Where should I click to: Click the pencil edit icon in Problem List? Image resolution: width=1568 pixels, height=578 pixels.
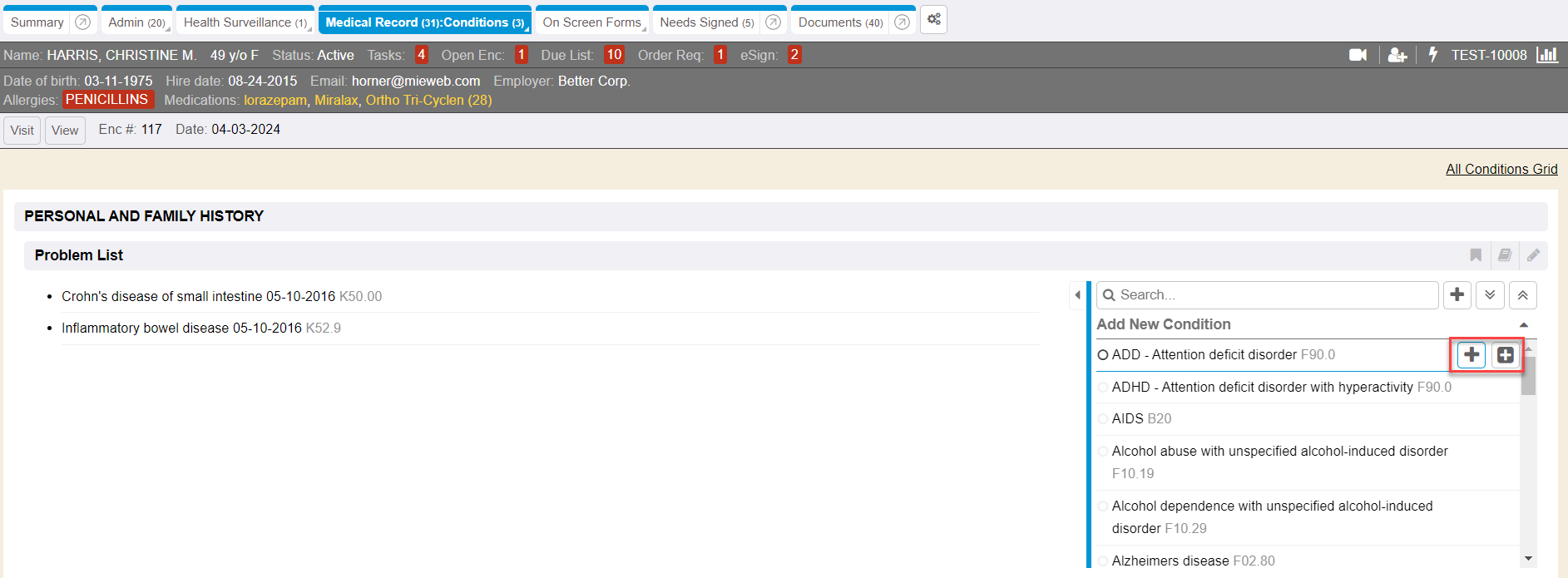[1533, 255]
